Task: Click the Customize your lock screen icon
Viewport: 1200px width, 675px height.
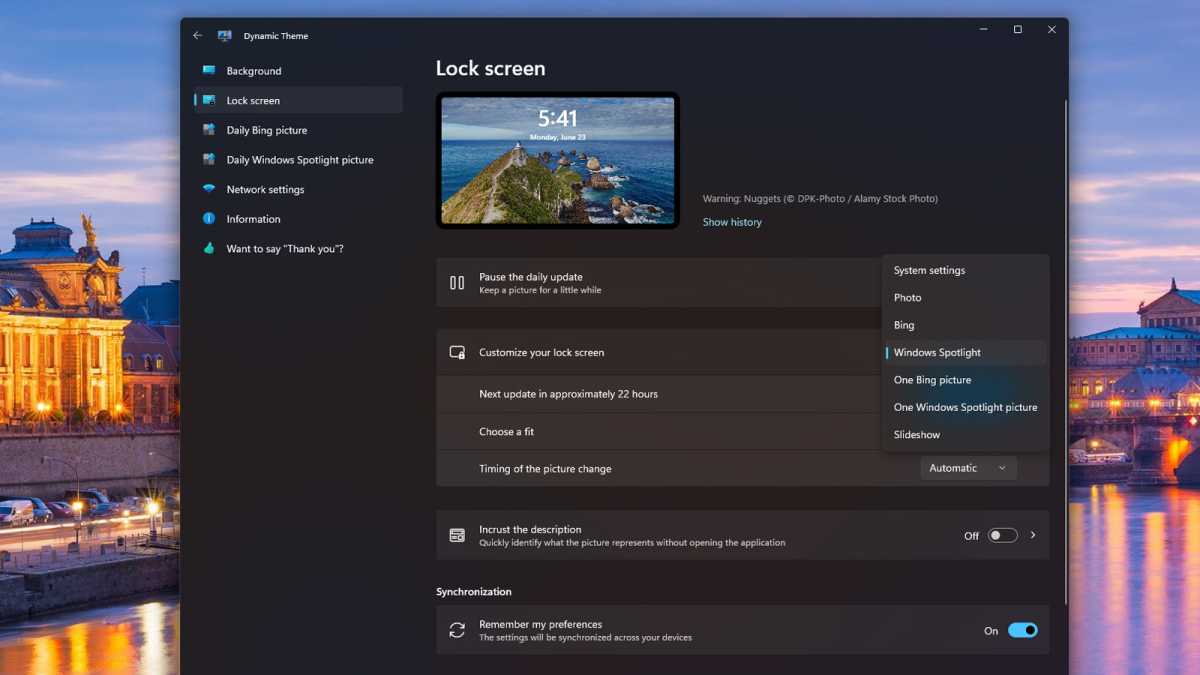Action: tap(457, 352)
